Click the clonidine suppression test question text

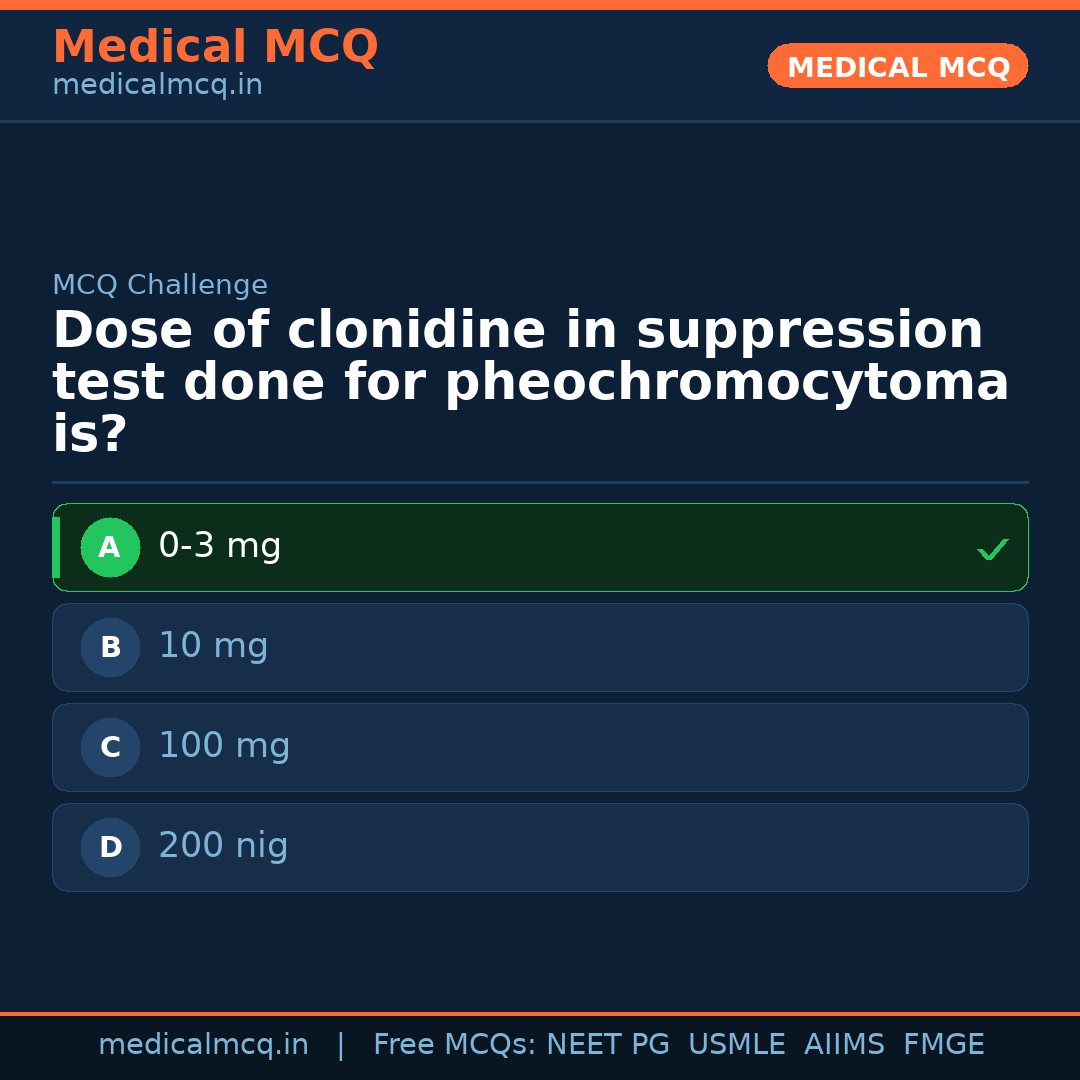(530, 383)
